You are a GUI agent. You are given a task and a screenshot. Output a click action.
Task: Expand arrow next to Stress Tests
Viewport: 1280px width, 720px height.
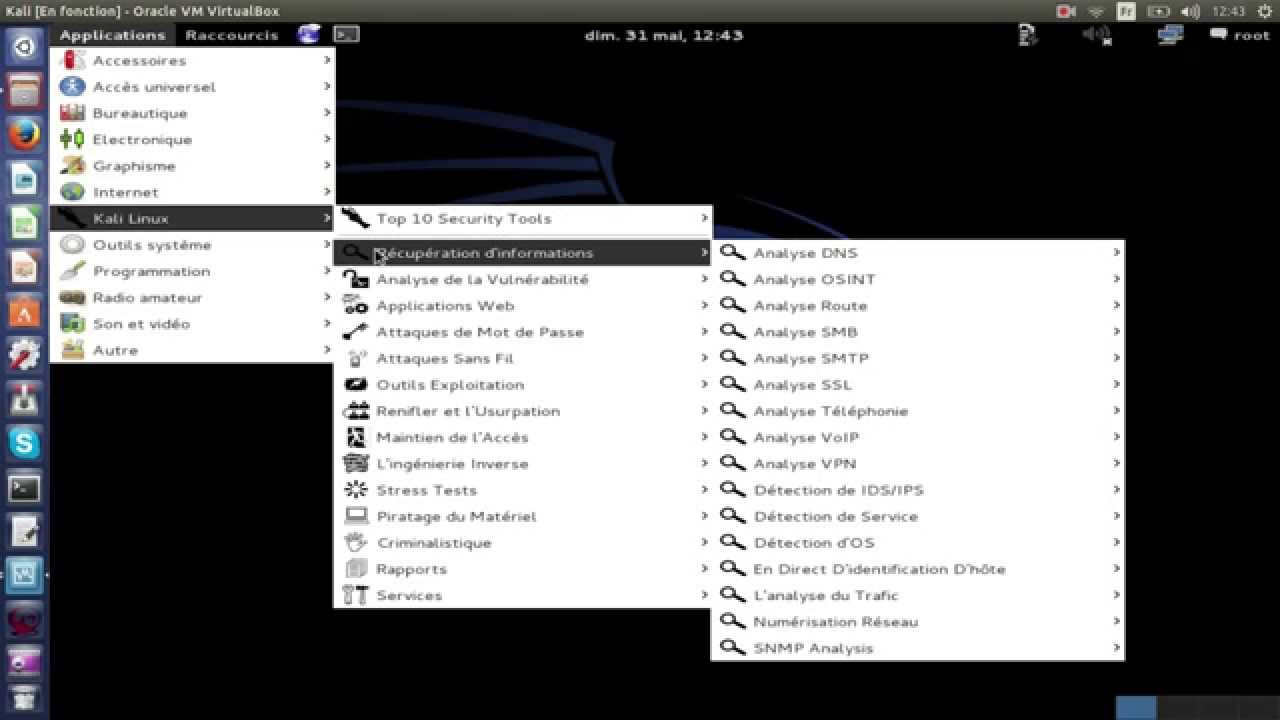point(704,490)
